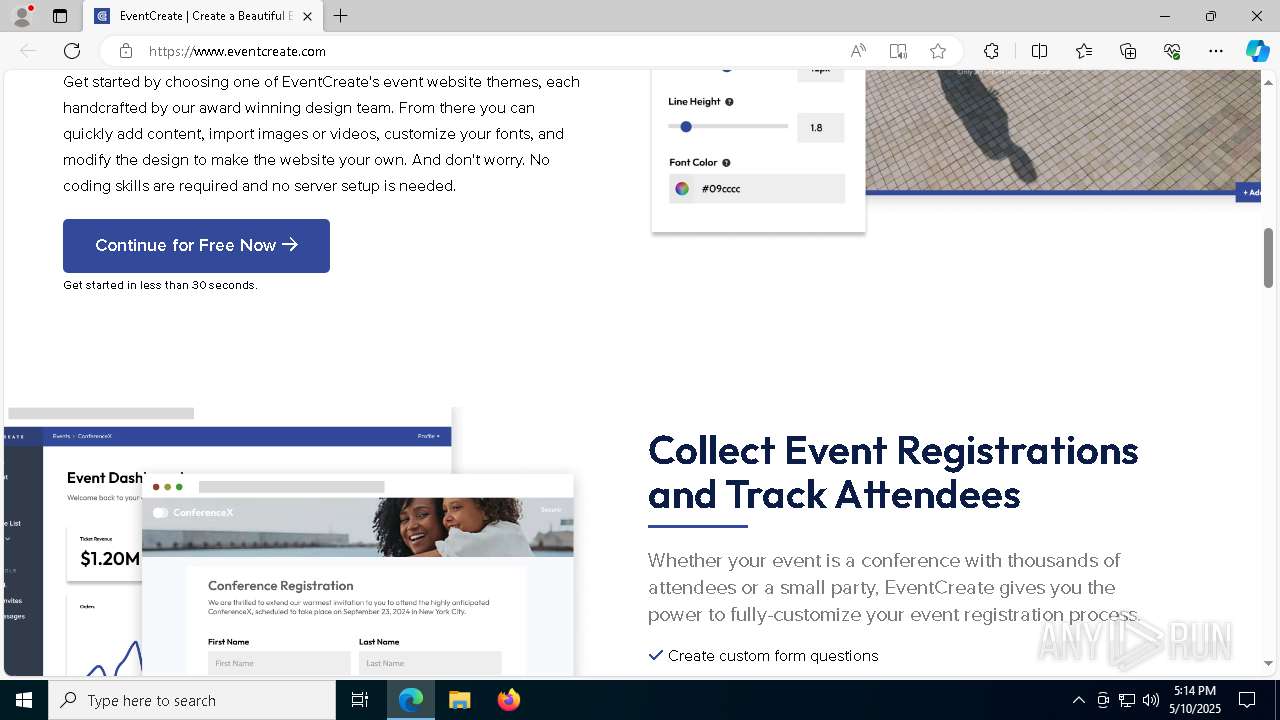The width and height of the screenshot is (1280, 720).
Task: Click the Line Height help icon
Action: [729, 102]
